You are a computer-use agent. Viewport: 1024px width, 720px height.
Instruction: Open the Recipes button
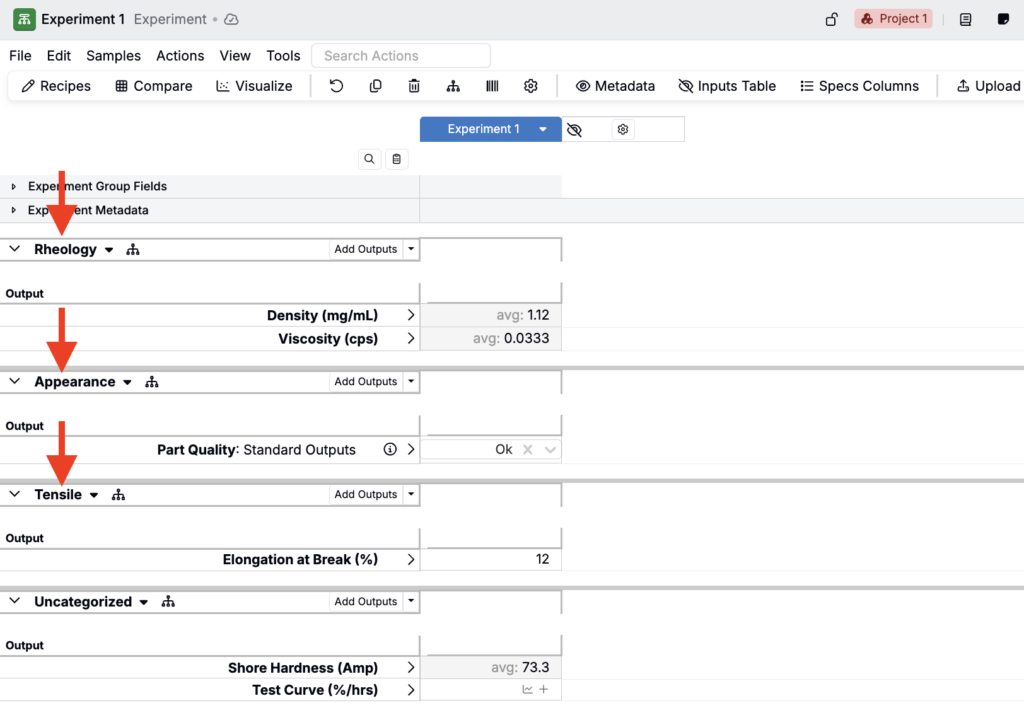(56, 86)
